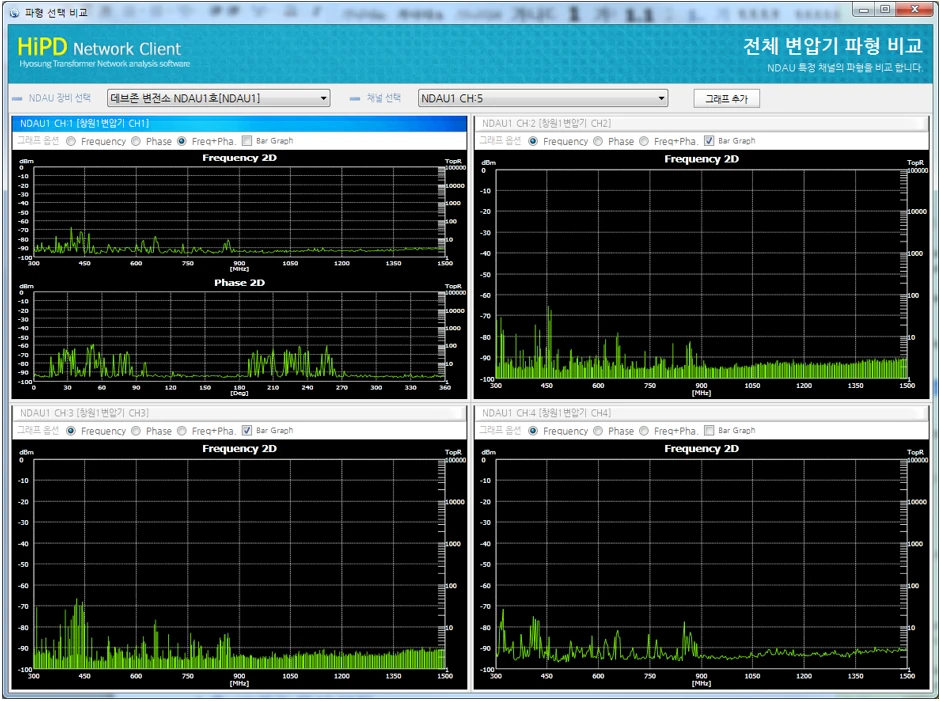Click the 채널 선택 label
Screen dimensions: 940x701
(384, 98)
